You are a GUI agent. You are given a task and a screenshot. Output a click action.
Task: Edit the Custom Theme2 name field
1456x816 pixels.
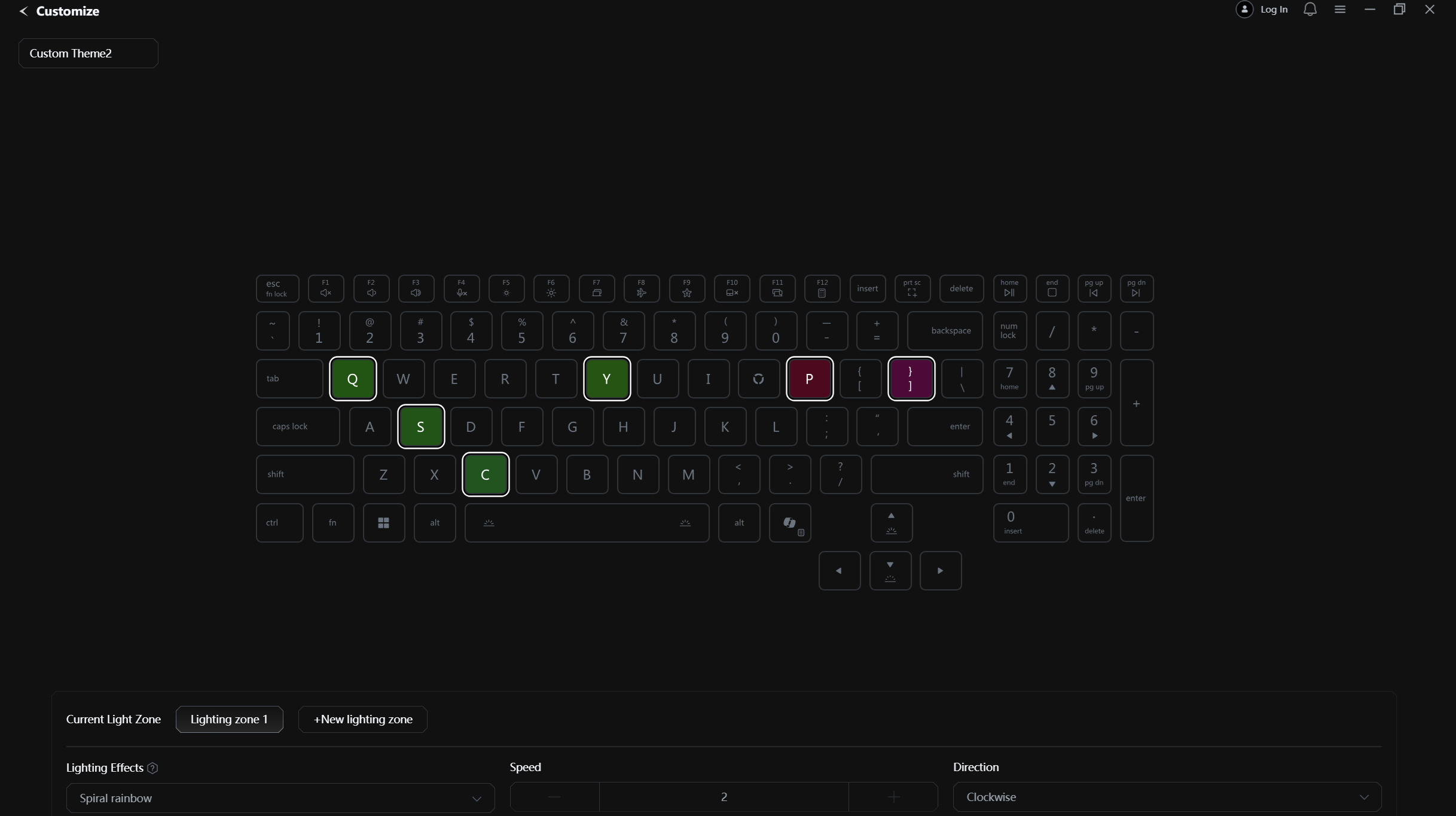(88, 53)
